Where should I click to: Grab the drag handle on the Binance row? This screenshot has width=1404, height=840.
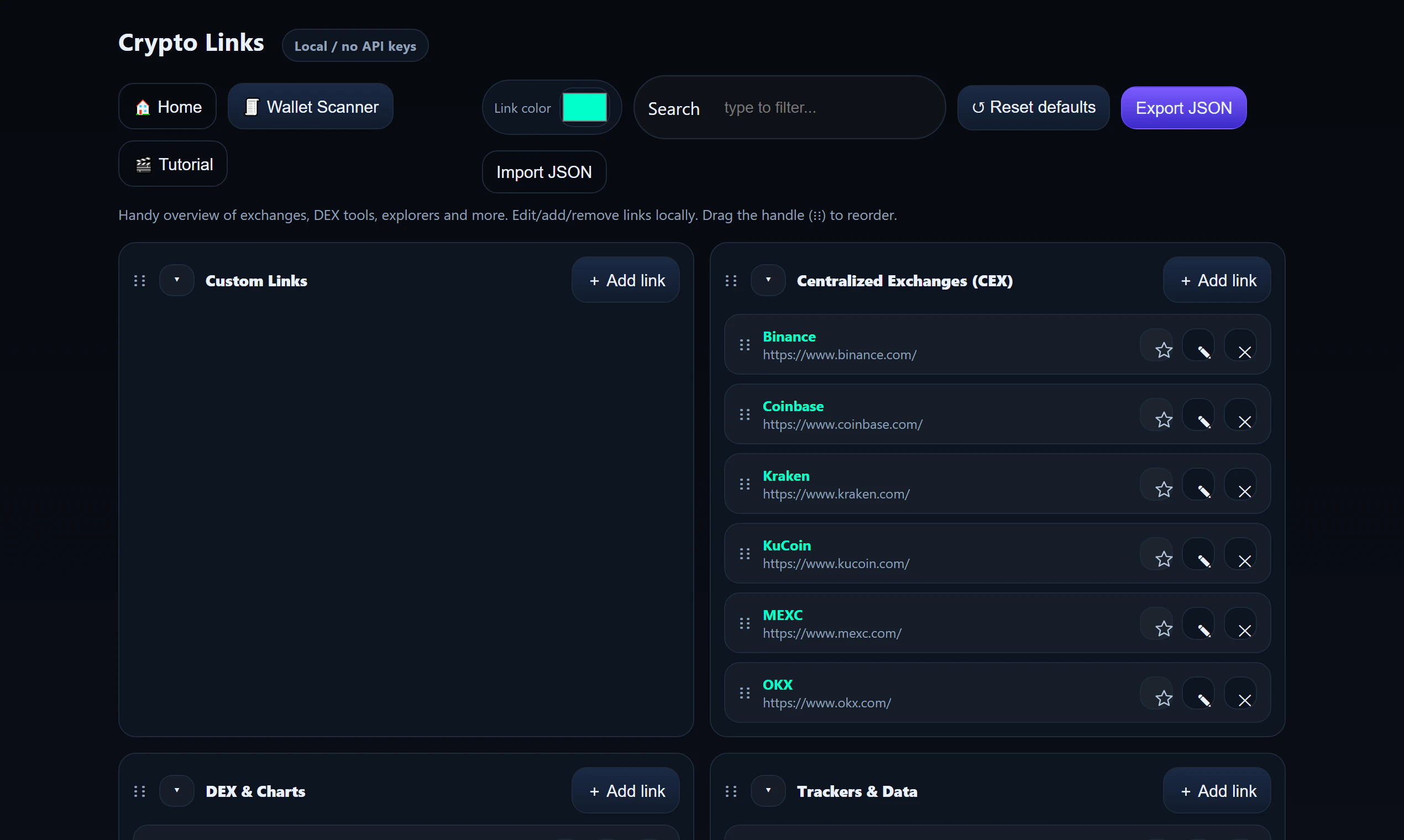(x=745, y=345)
